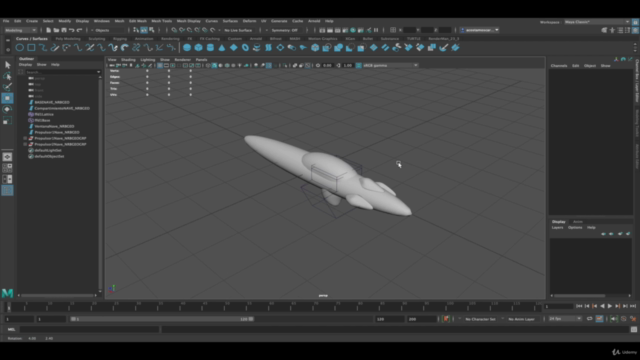The width and height of the screenshot is (640, 360).
Task: Open the Workspace Maya Classic dropdown
Action: [597, 22]
